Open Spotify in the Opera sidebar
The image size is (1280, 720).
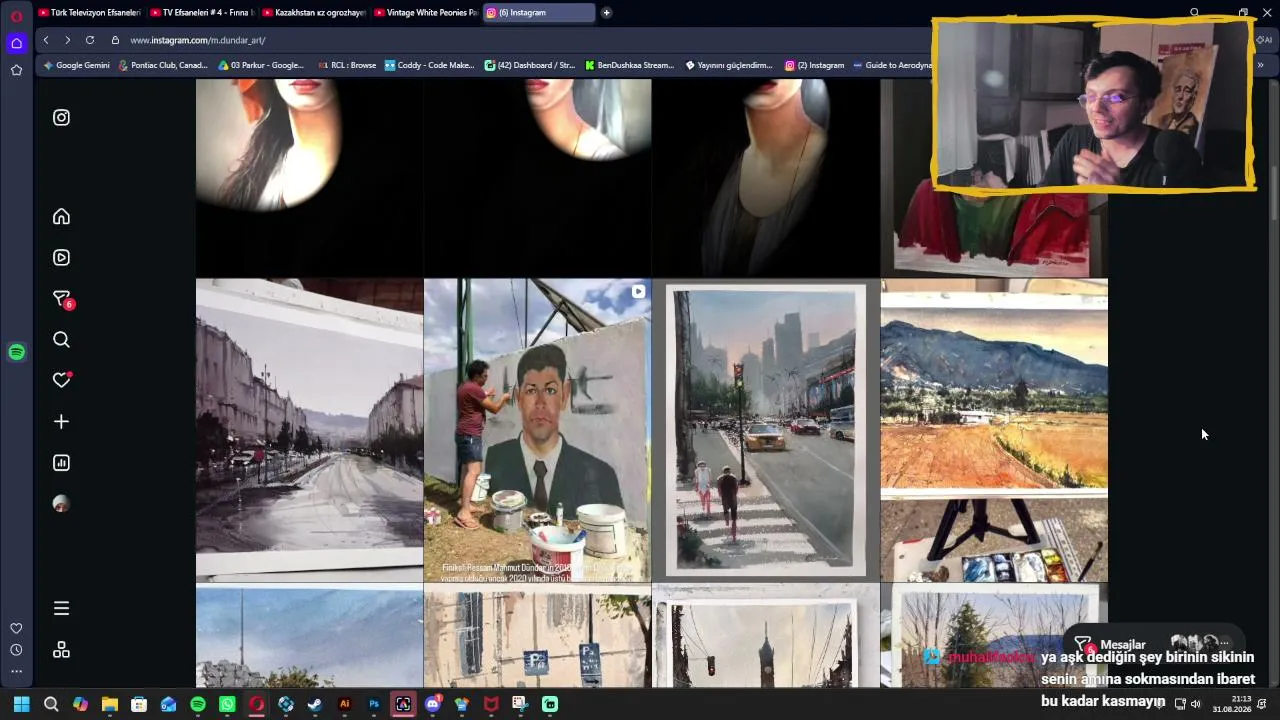click(16, 352)
